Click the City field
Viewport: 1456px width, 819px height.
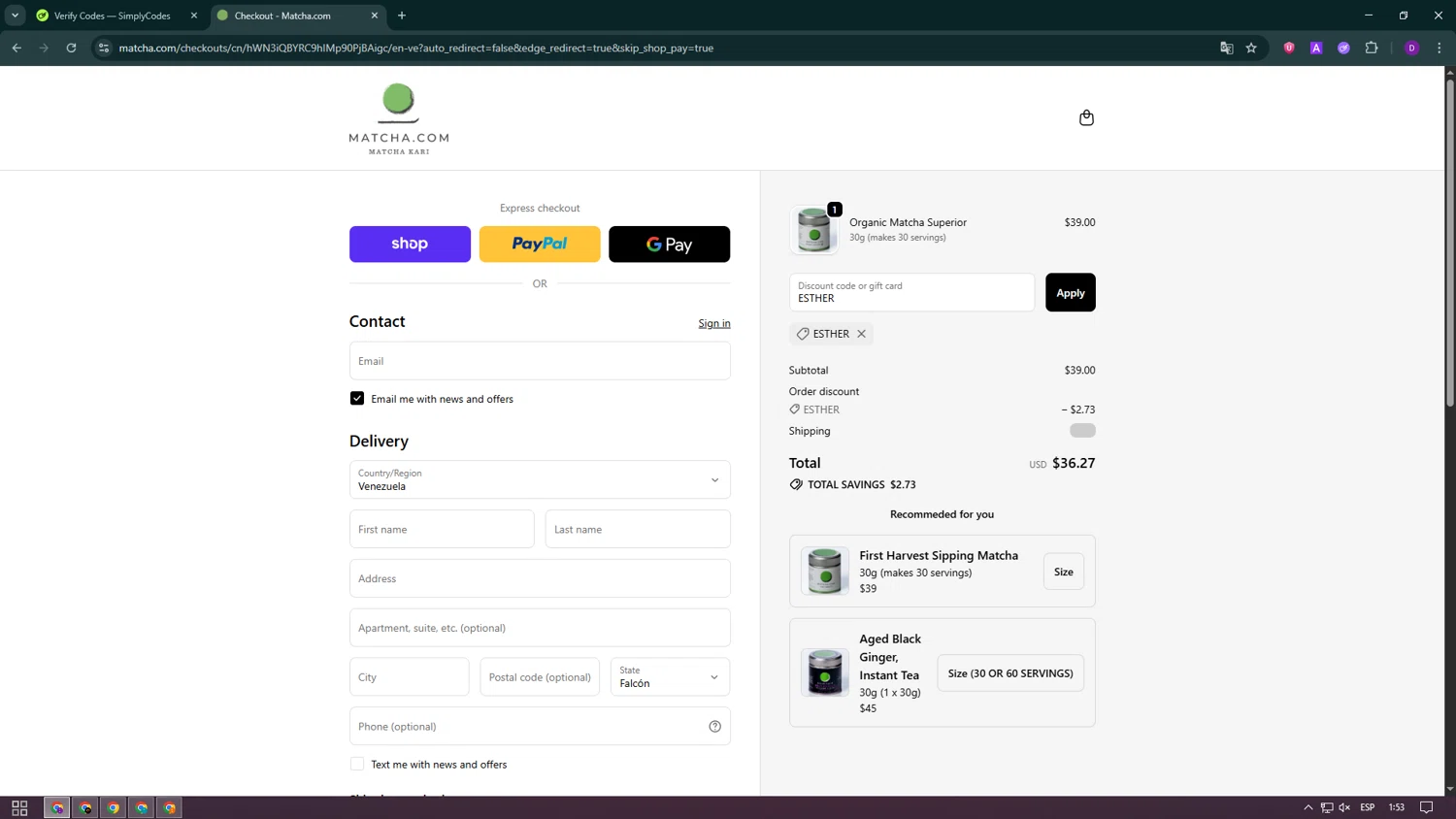click(x=410, y=677)
